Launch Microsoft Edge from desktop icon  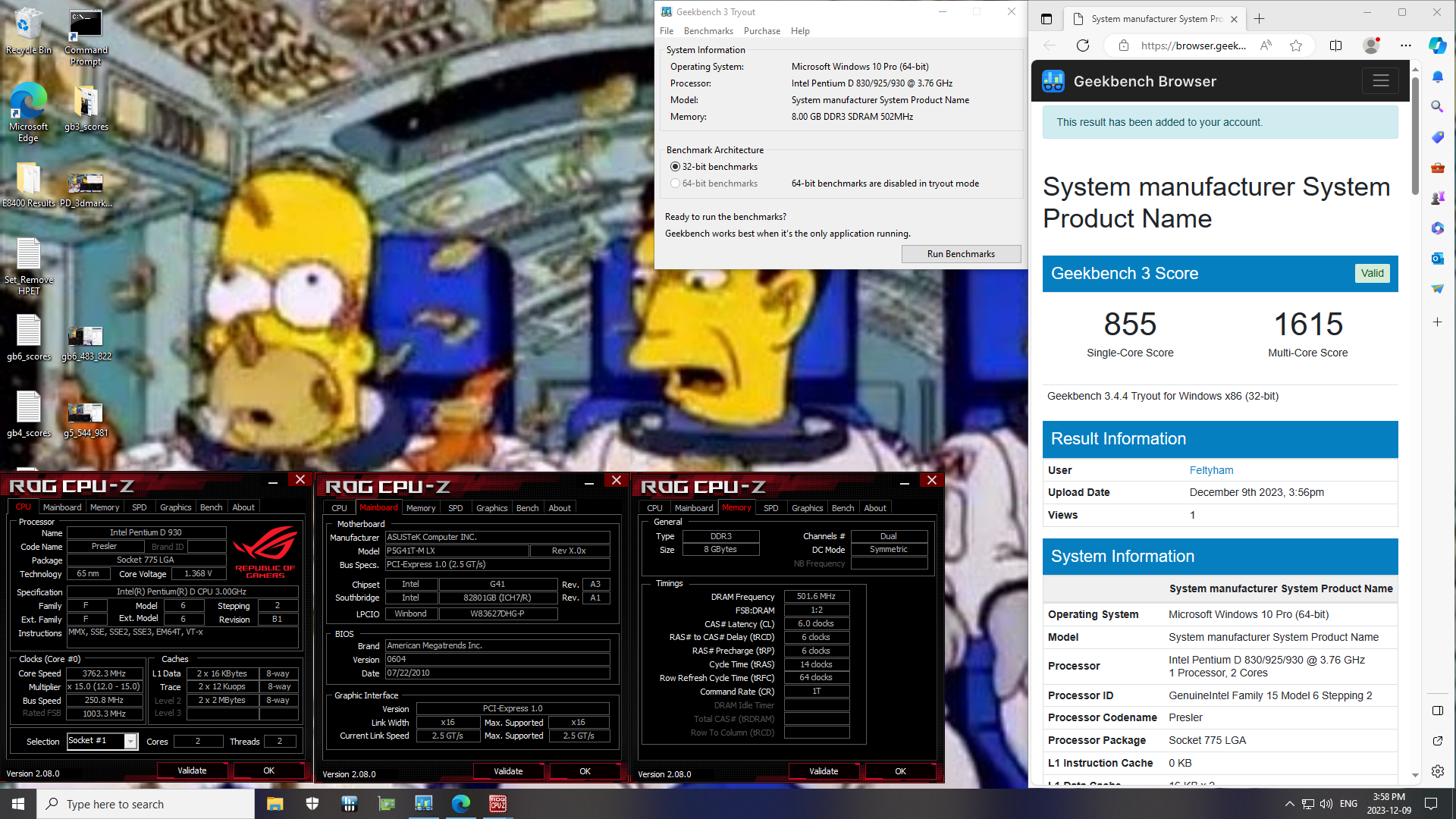[28, 111]
